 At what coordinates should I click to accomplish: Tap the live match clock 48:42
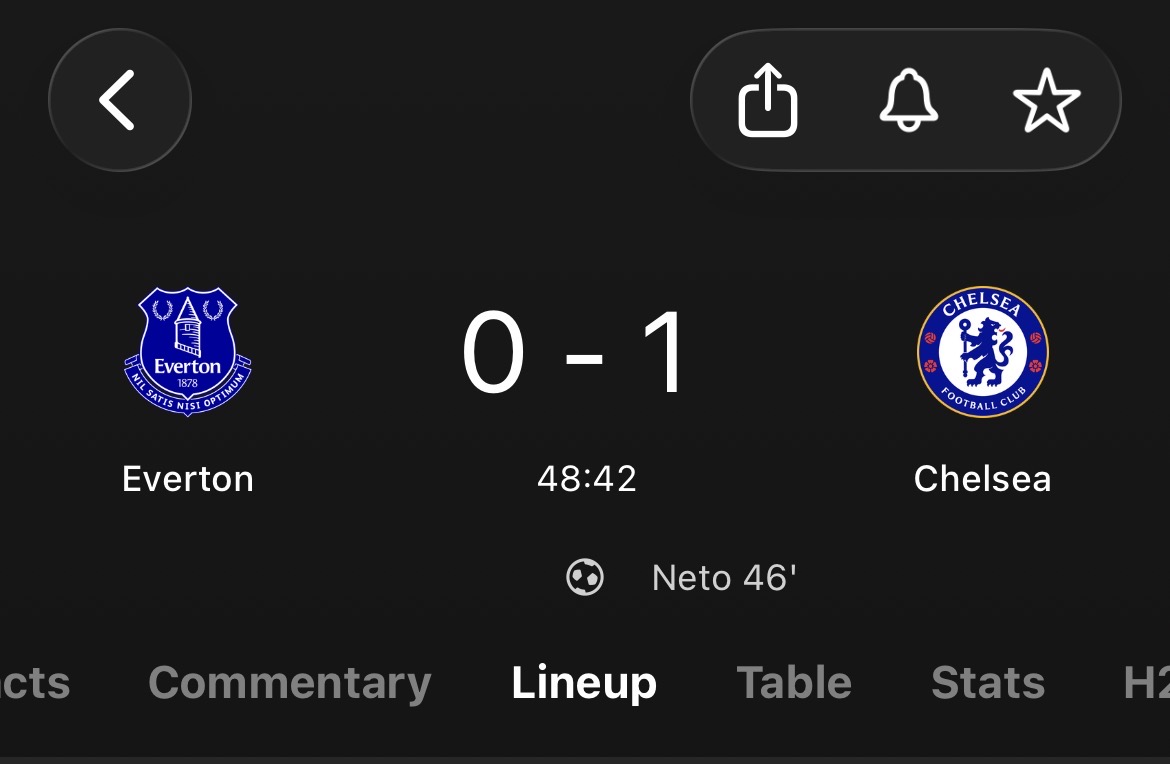586,479
